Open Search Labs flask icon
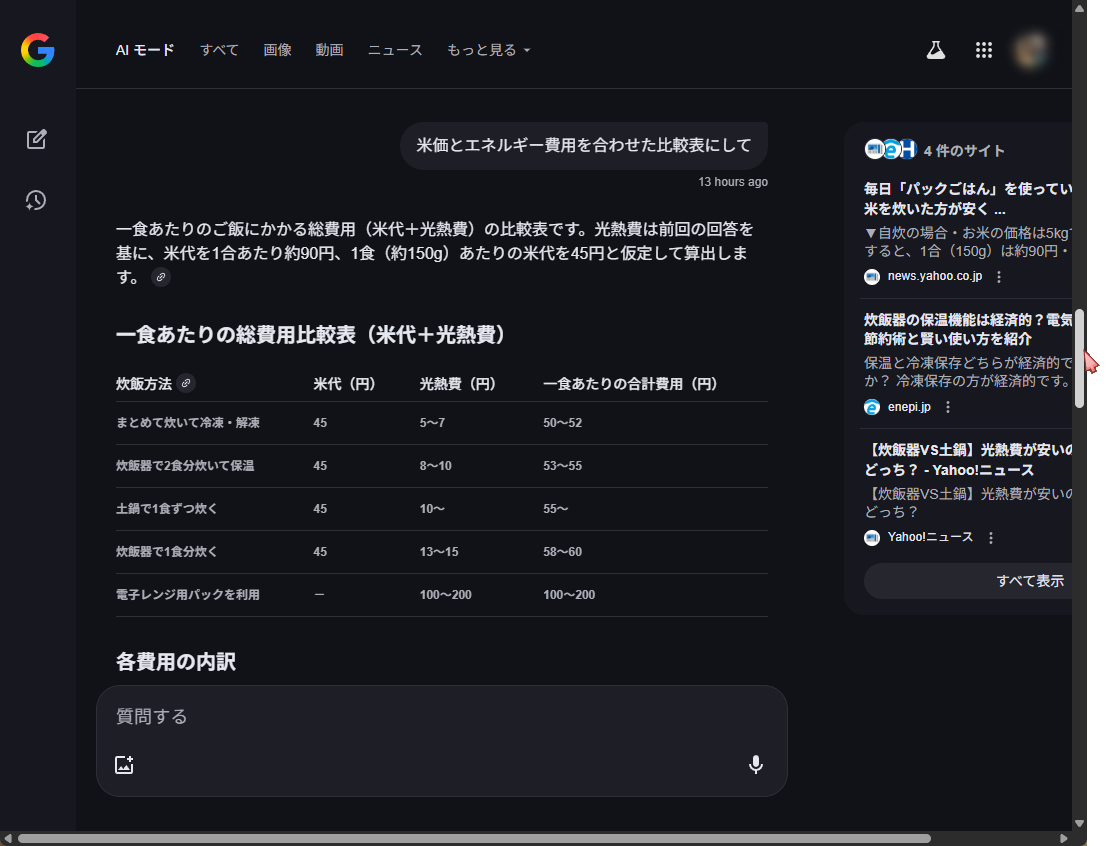Screen dimensions: 1110x846 coord(935,50)
